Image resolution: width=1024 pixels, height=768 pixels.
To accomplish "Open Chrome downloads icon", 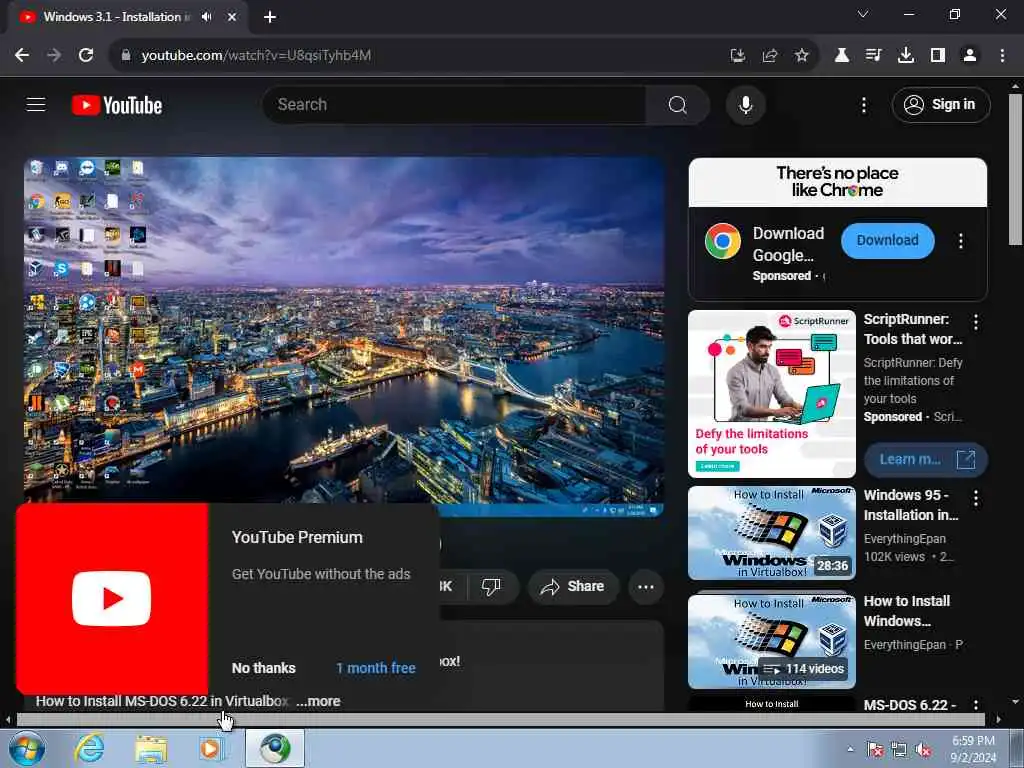I will pos(906,56).
